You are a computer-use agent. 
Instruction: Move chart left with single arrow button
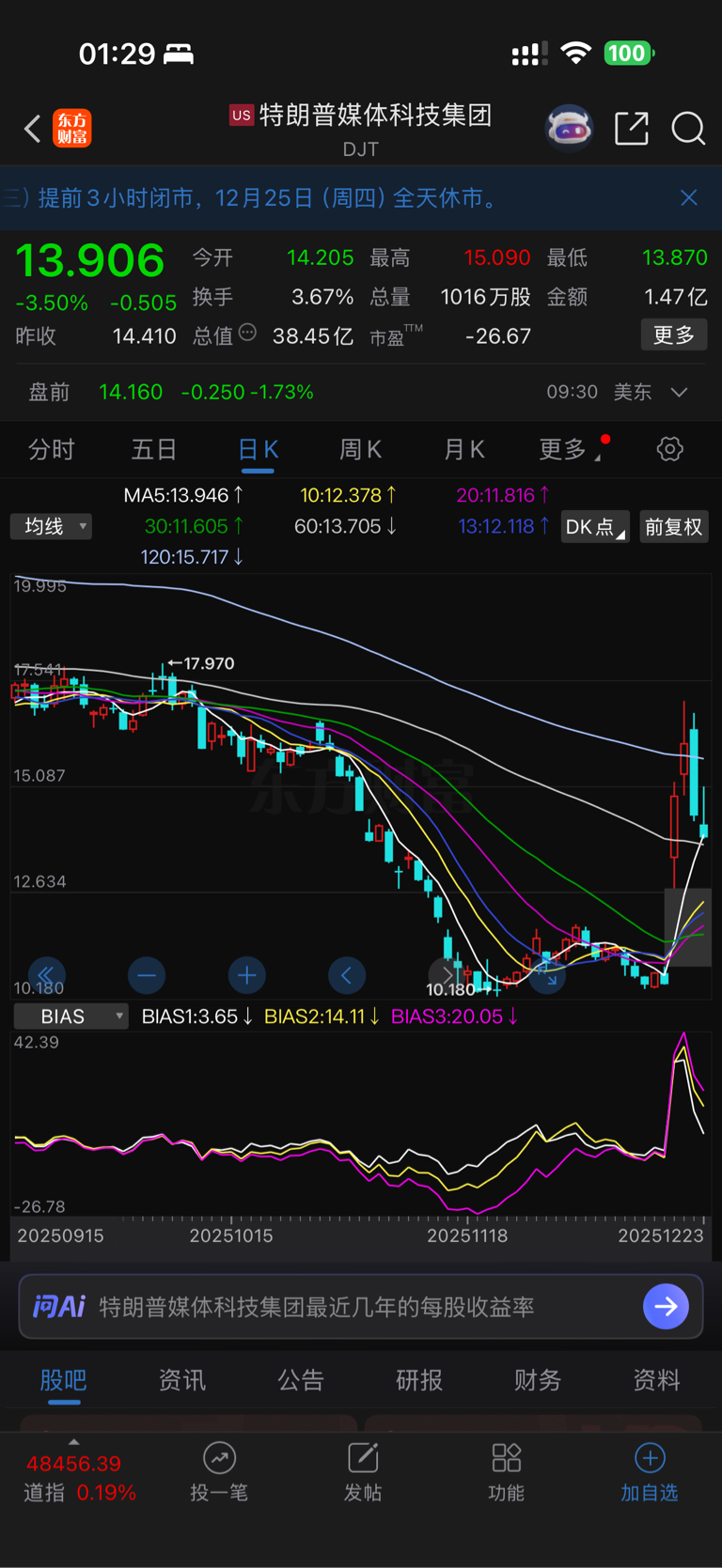pyautogui.click(x=347, y=975)
